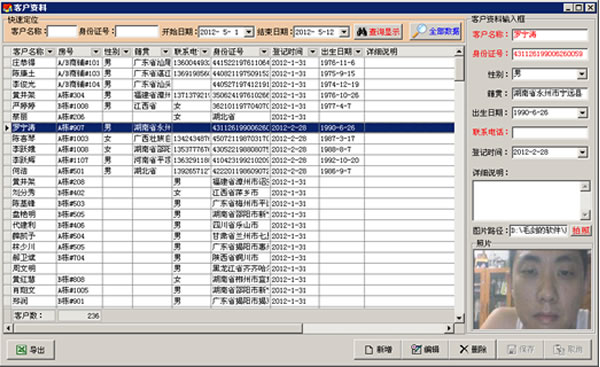
Task: Click the 删除 delete button with X
Action: tap(473, 349)
